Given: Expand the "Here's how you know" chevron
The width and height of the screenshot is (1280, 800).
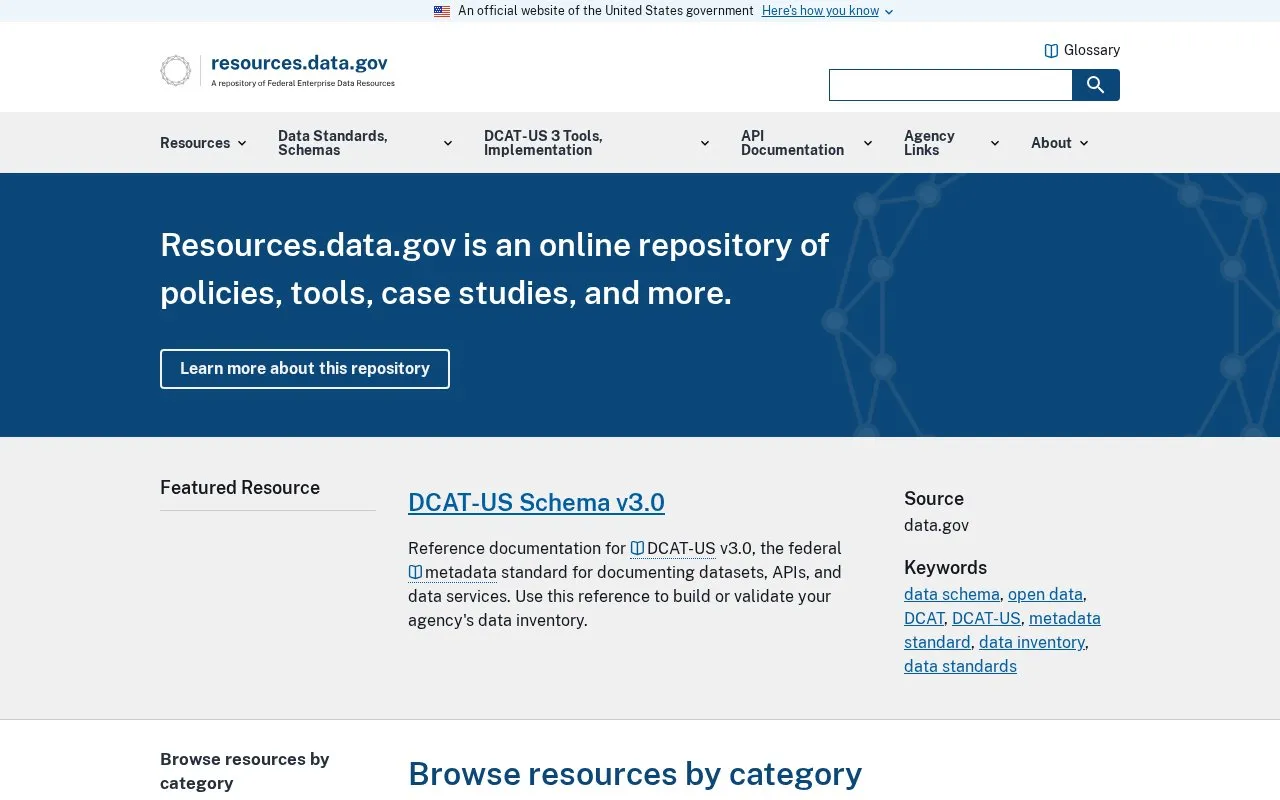Looking at the screenshot, I should pyautogui.click(x=889, y=12).
